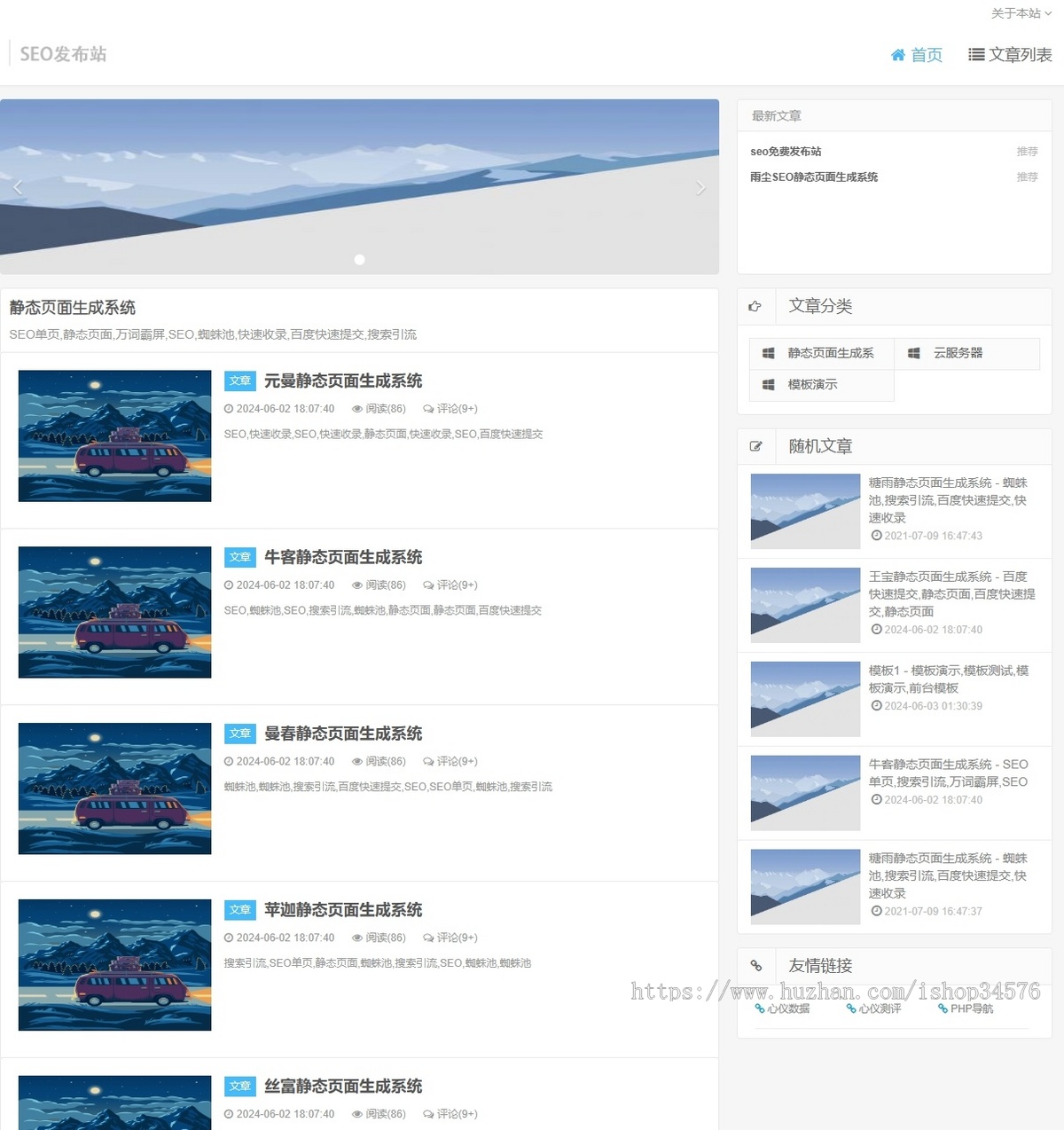Click the 文章 tag on 牛客 article

(x=240, y=558)
